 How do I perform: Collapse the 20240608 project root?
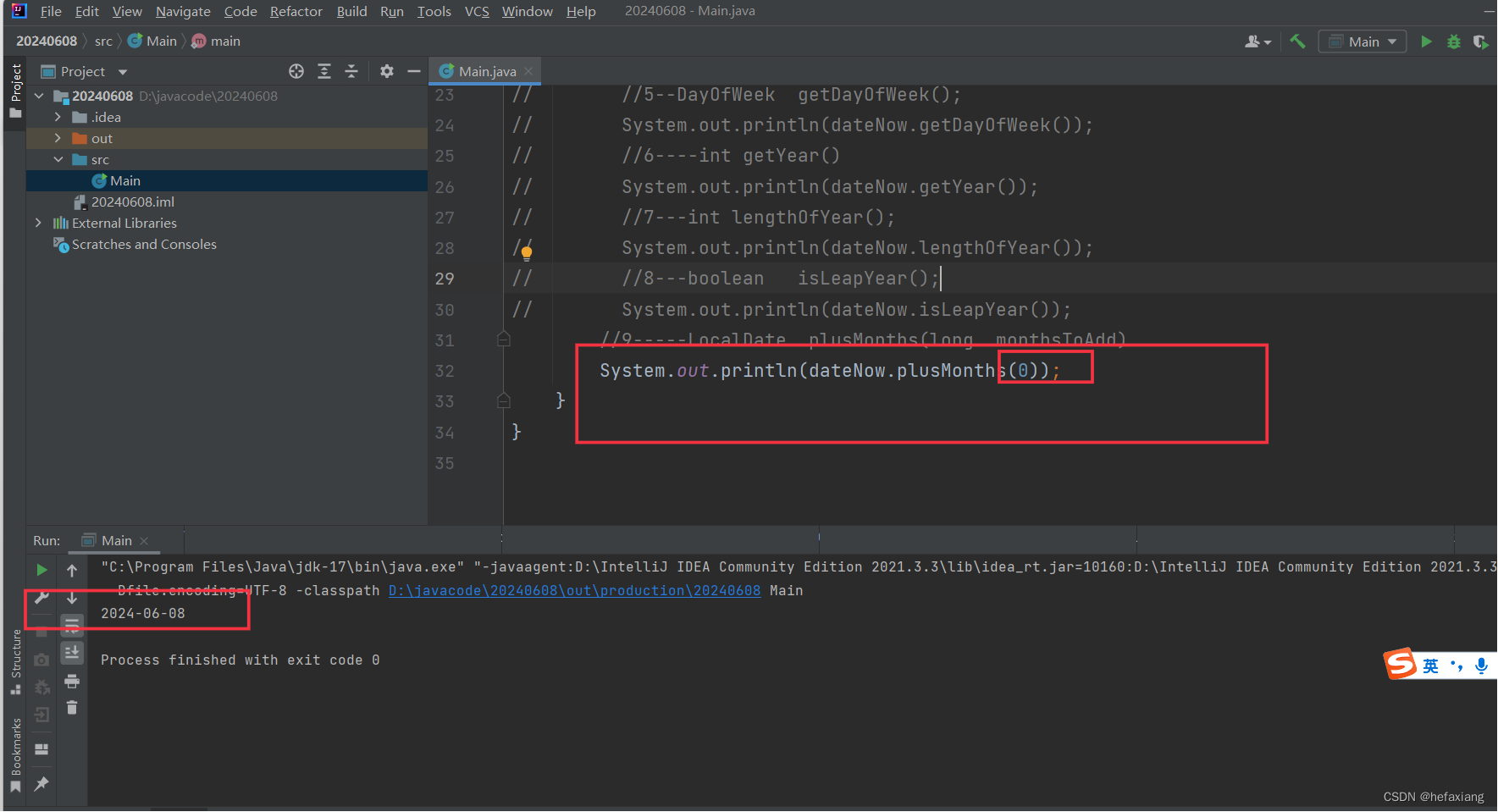coord(39,96)
